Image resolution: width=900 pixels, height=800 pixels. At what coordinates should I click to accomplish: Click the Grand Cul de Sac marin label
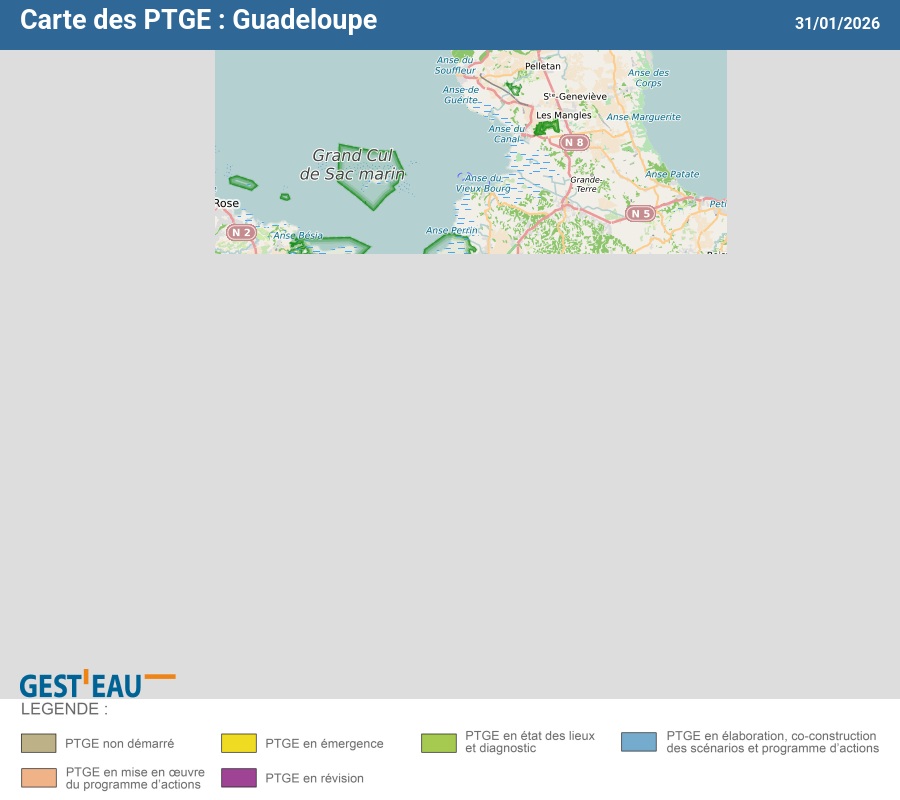pos(352,165)
